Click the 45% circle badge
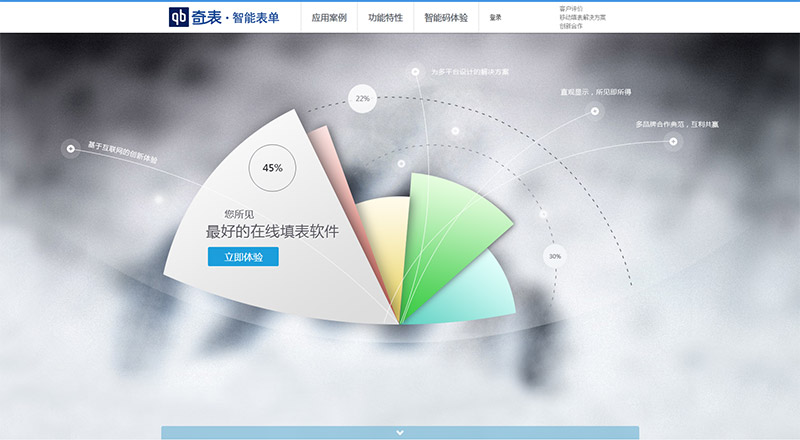This screenshot has height=440, width=800. 272,168
